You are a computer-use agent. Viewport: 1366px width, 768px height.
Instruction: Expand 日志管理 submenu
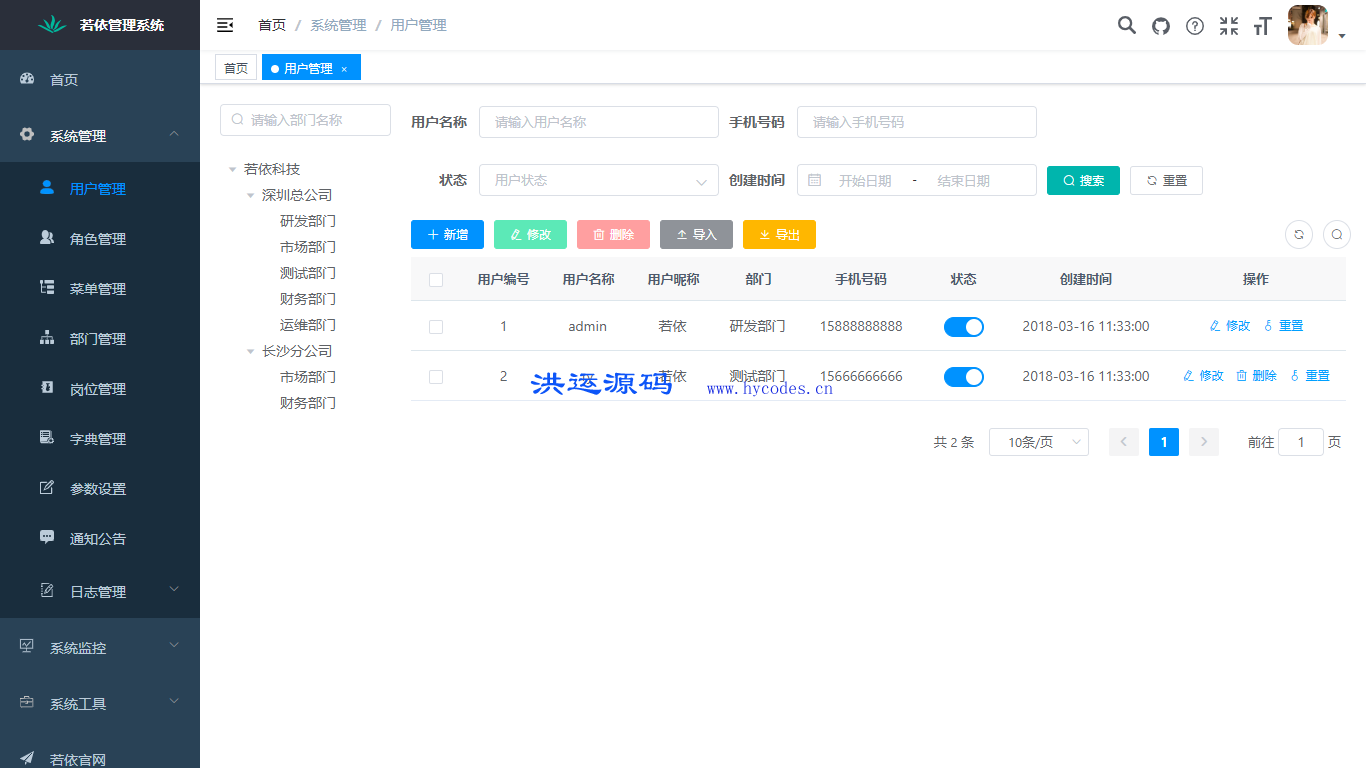pyautogui.click(x=100, y=591)
